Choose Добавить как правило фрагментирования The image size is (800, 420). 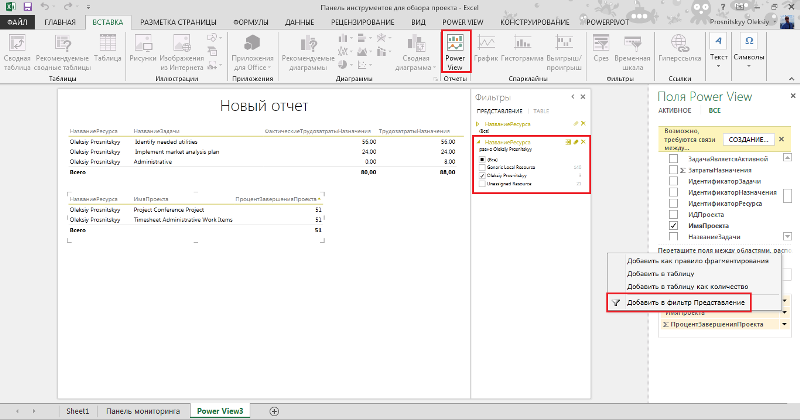tap(697, 261)
